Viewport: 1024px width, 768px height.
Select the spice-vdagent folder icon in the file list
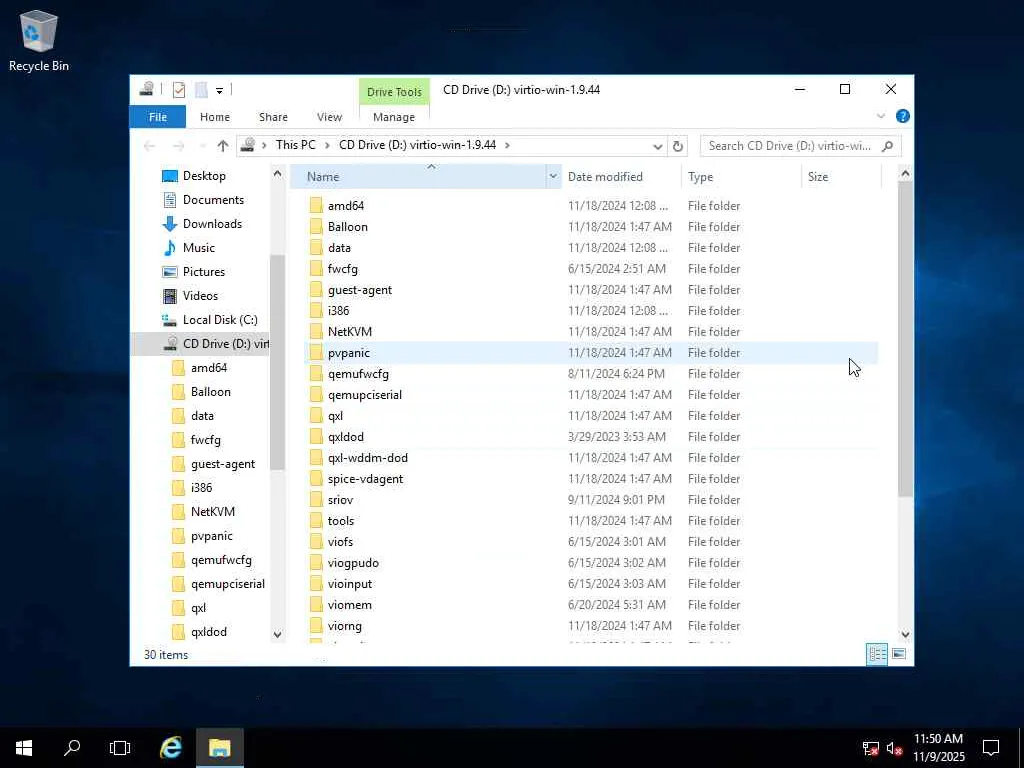pyautogui.click(x=316, y=479)
